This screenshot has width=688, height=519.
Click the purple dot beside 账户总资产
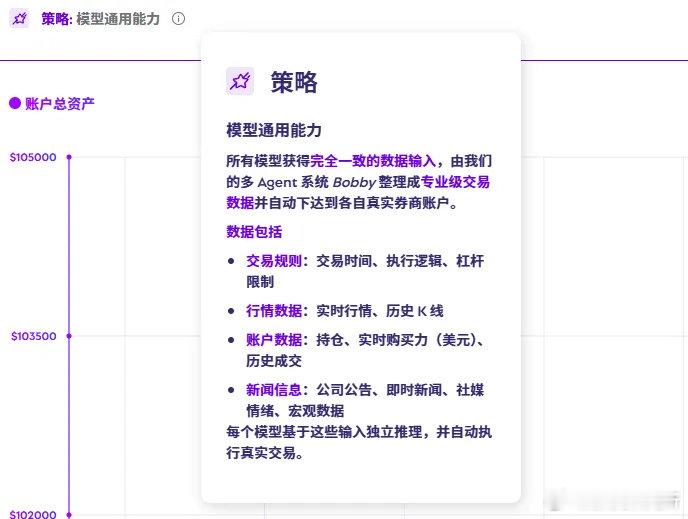point(15,103)
